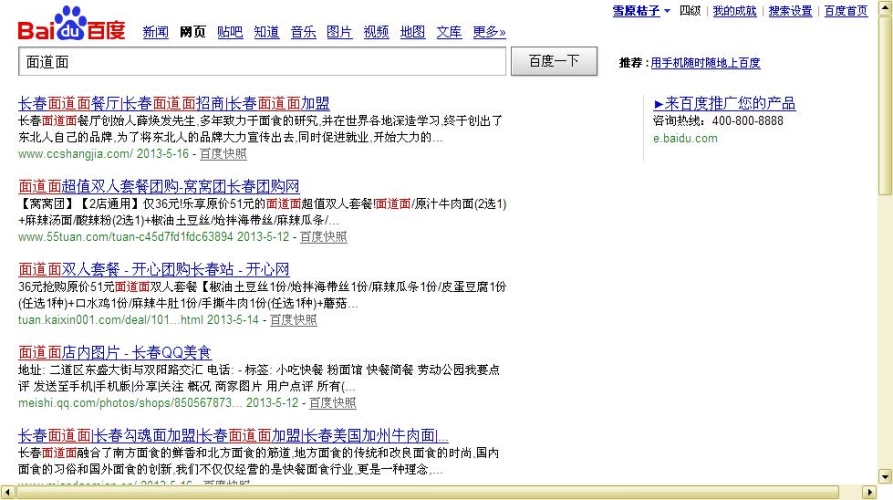Open the 长春面道面餐厅 first search result
The height and width of the screenshot is (500, 893).
coord(174,103)
